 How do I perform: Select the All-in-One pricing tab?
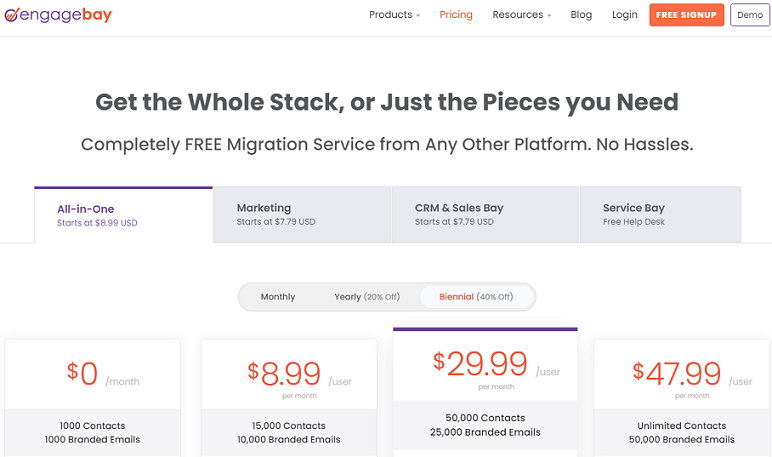[124, 215]
